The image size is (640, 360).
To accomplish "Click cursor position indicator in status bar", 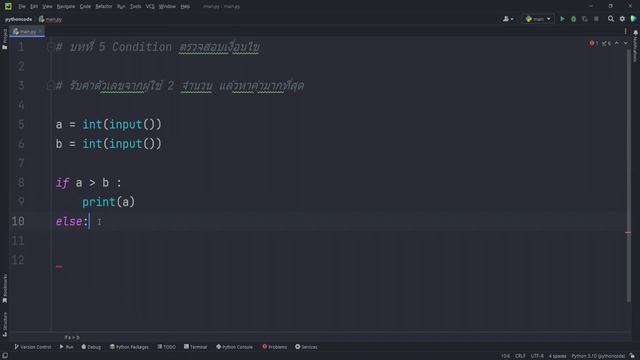I will (505, 356).
